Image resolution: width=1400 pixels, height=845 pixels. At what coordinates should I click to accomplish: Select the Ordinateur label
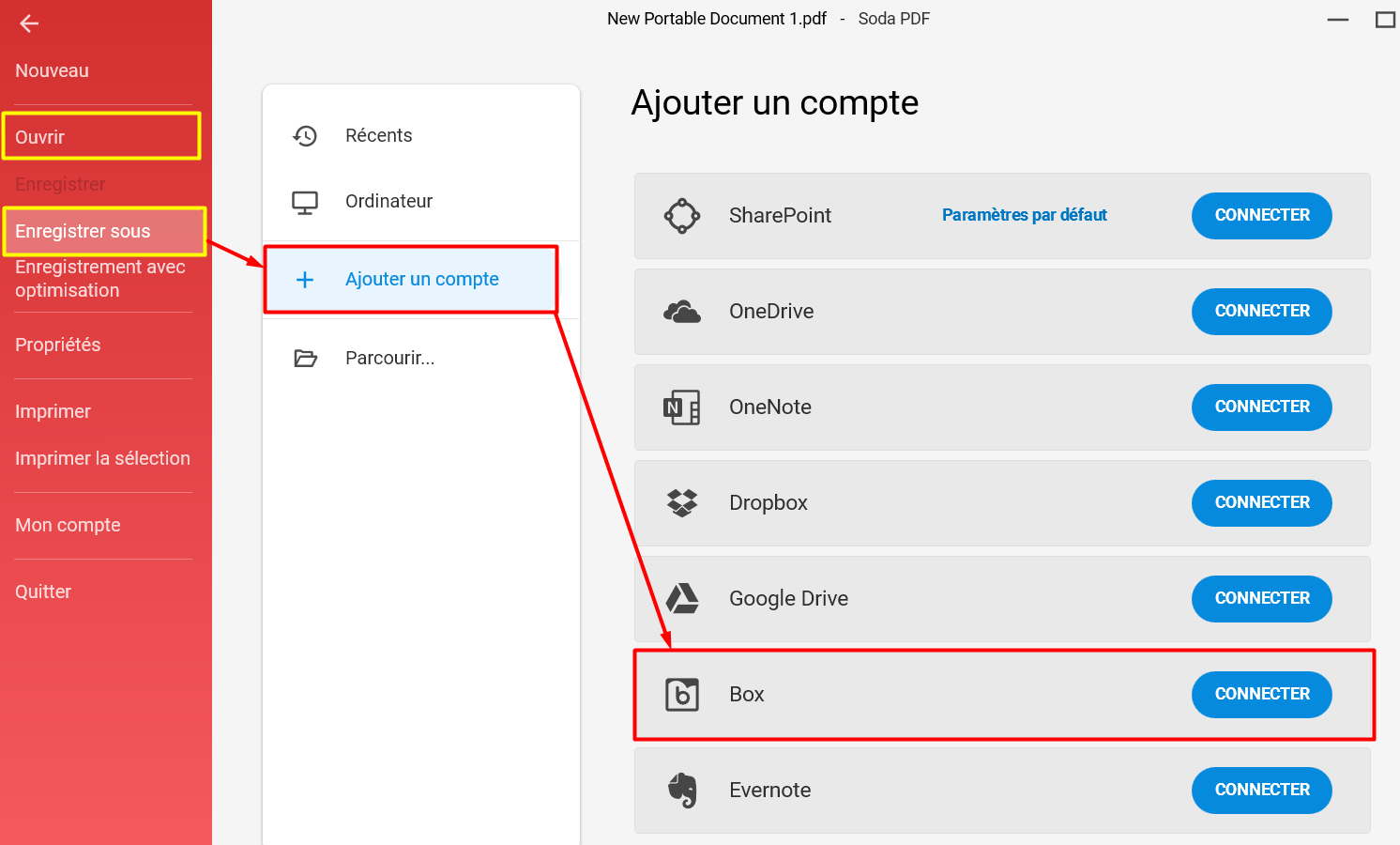pyautogui.click(x=388, y=201)
